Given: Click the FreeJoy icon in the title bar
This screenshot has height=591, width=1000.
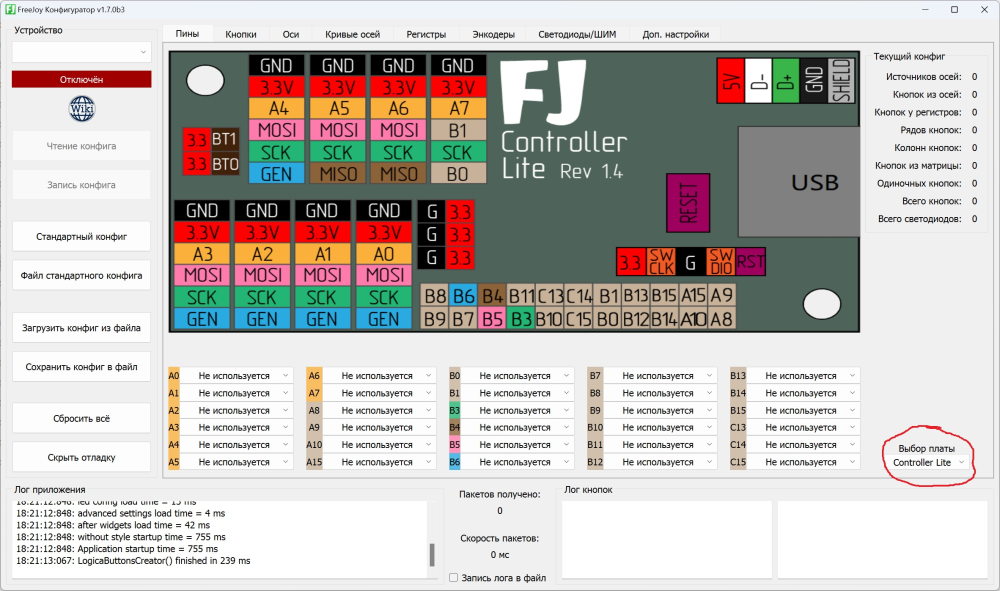Looking at the screenshot, I should coord(12,9).
